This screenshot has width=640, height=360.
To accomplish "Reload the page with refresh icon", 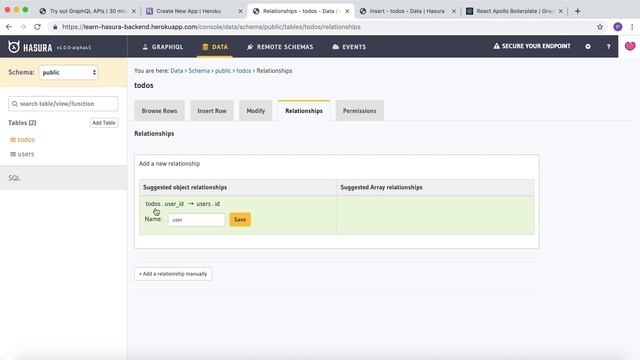I will pos(37,27).
